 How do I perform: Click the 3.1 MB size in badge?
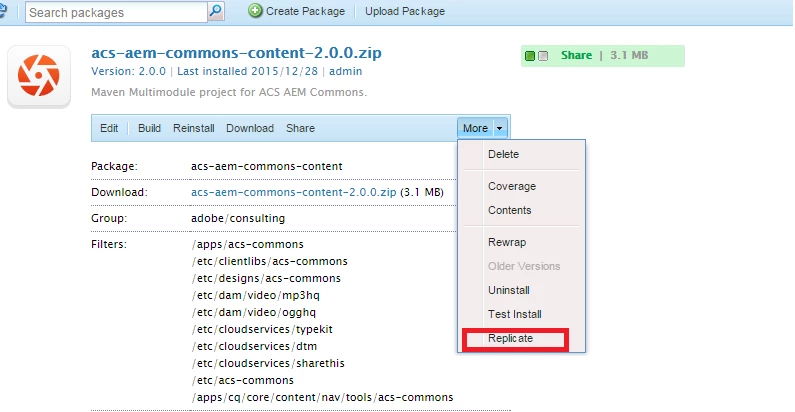629,55
